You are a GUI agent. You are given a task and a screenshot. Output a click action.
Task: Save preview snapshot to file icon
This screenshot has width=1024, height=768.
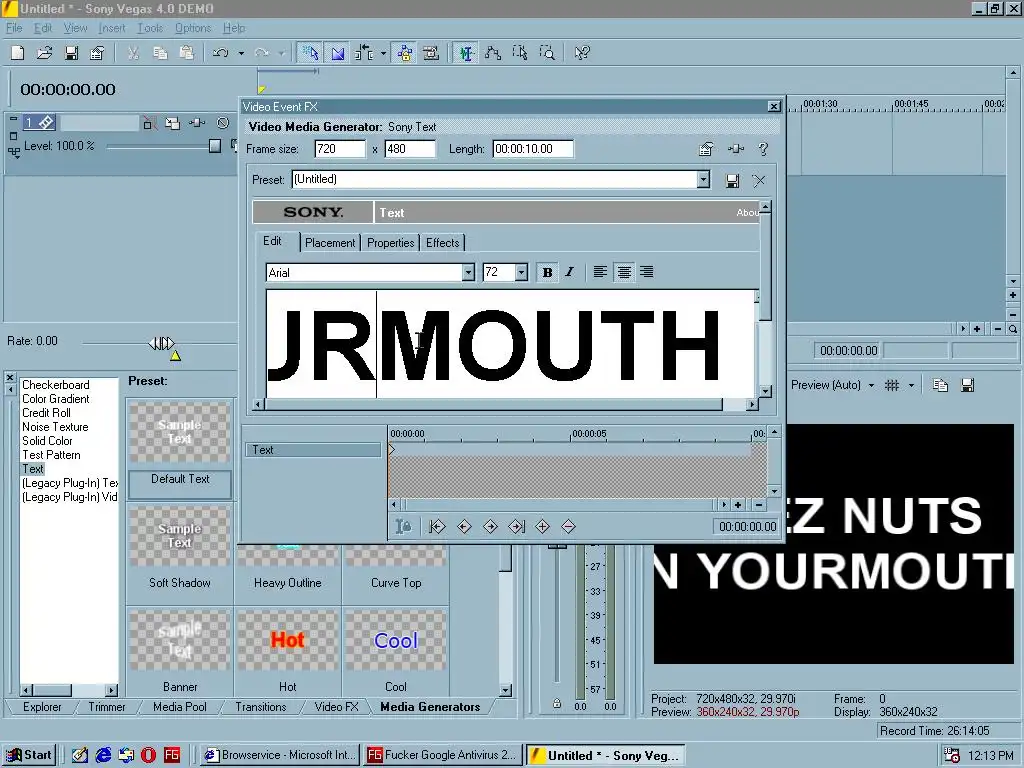[968, 385]
